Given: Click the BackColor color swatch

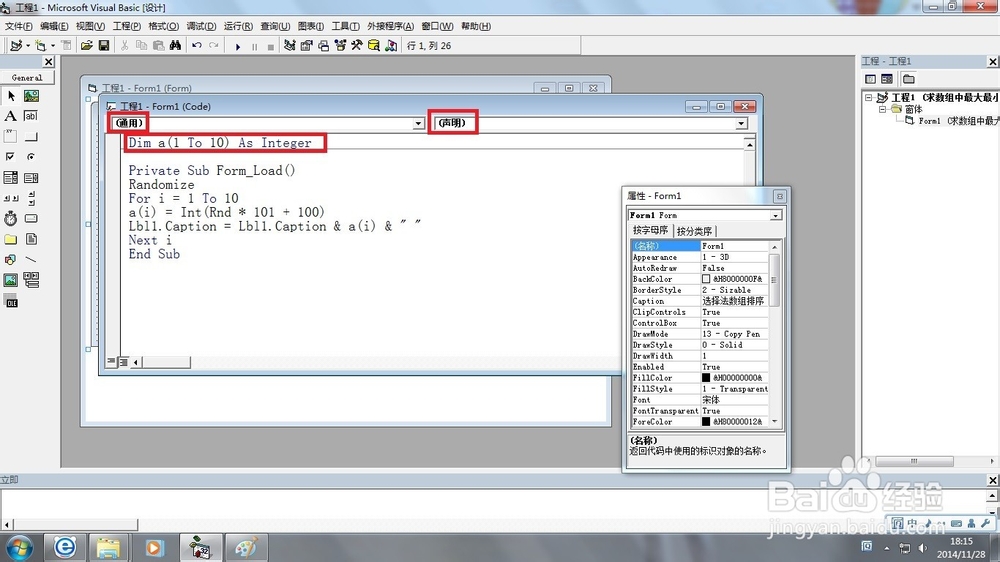Looking at the screenshot, I should 706,279.
